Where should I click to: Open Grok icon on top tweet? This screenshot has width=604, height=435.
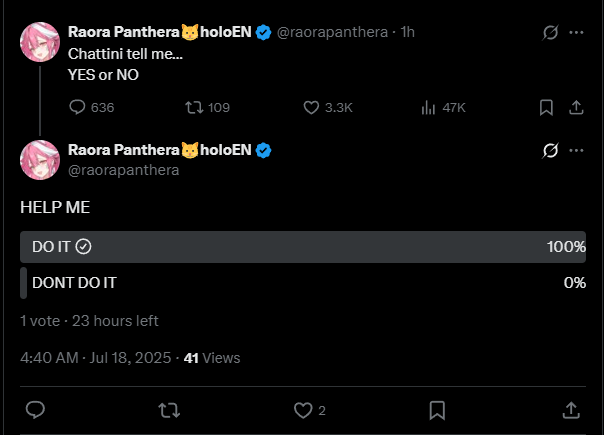[548, 32]
